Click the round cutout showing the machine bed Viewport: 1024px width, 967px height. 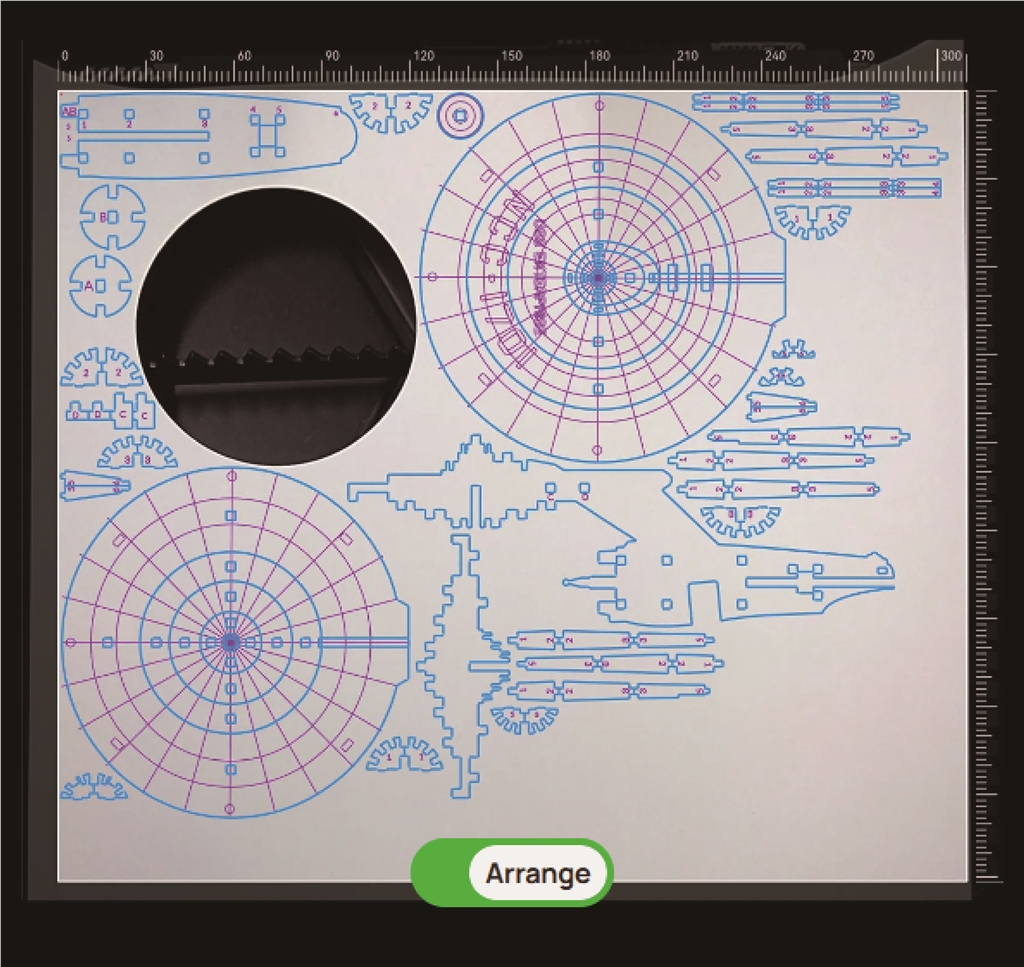click(x=276, y=325)
